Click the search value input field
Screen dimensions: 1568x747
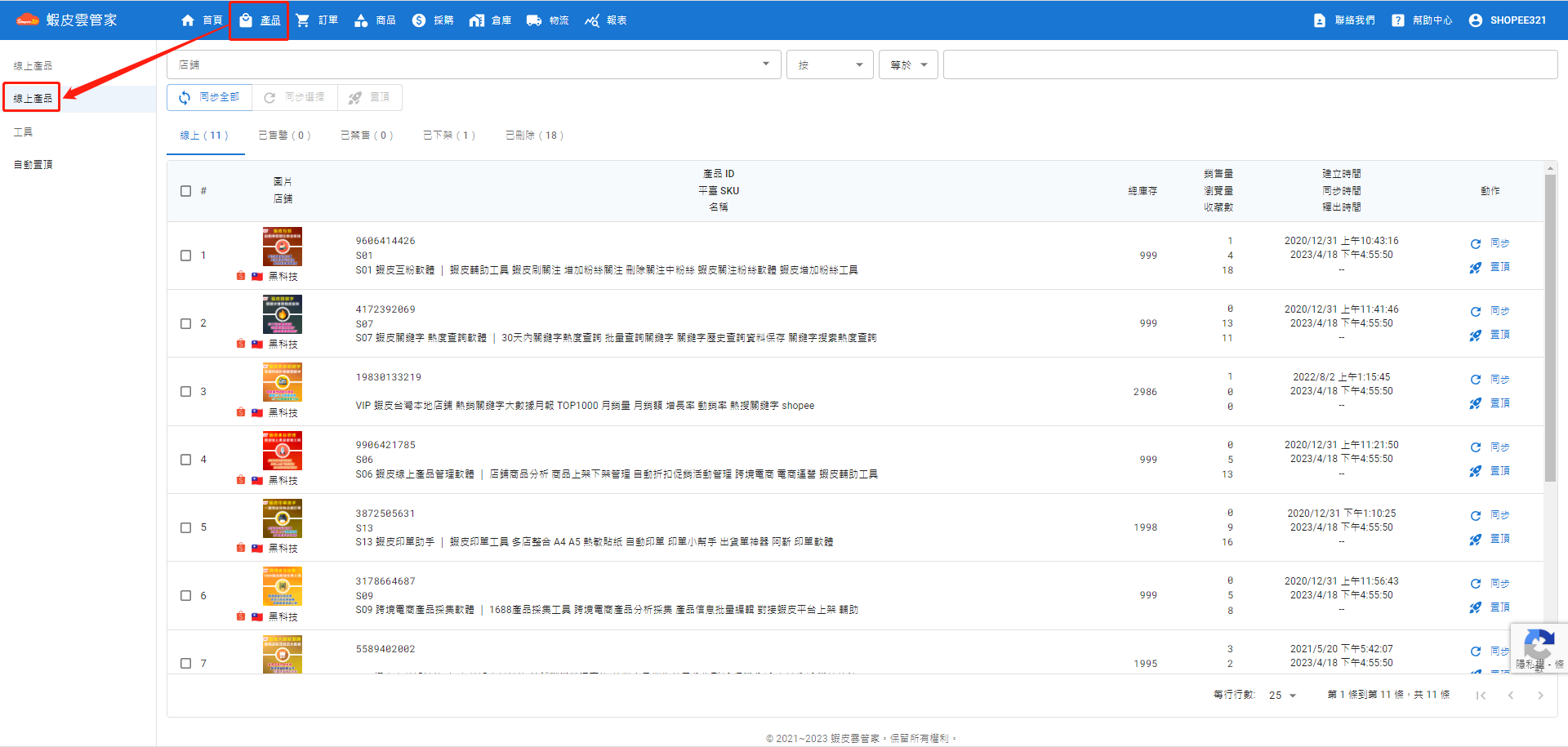click(1250, 64)
